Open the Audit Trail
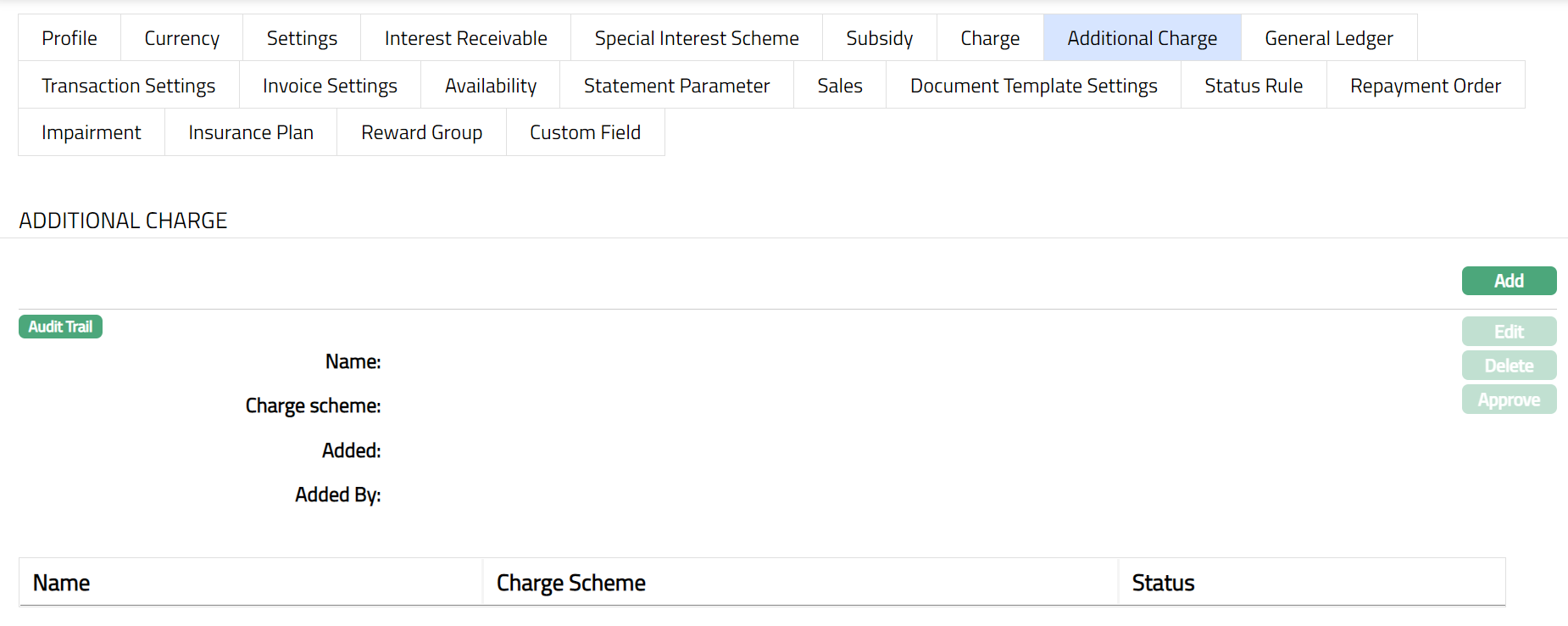The height and width of the screenshot is (626, 1568). click(x=60, y=327)
